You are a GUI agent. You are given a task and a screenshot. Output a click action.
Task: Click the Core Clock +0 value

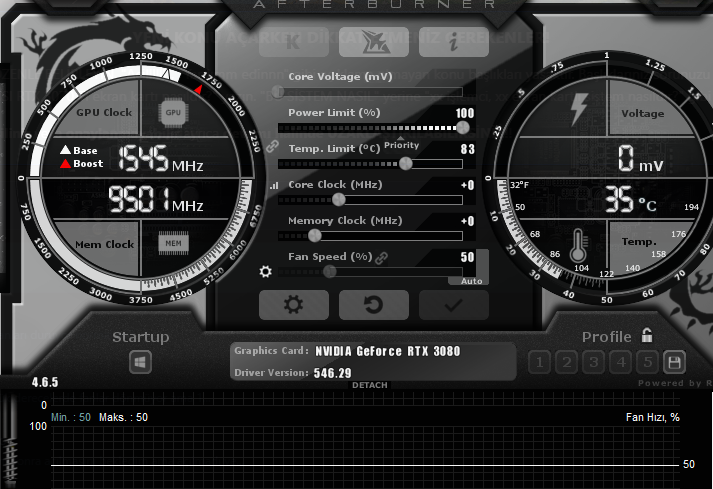point(467,185)
